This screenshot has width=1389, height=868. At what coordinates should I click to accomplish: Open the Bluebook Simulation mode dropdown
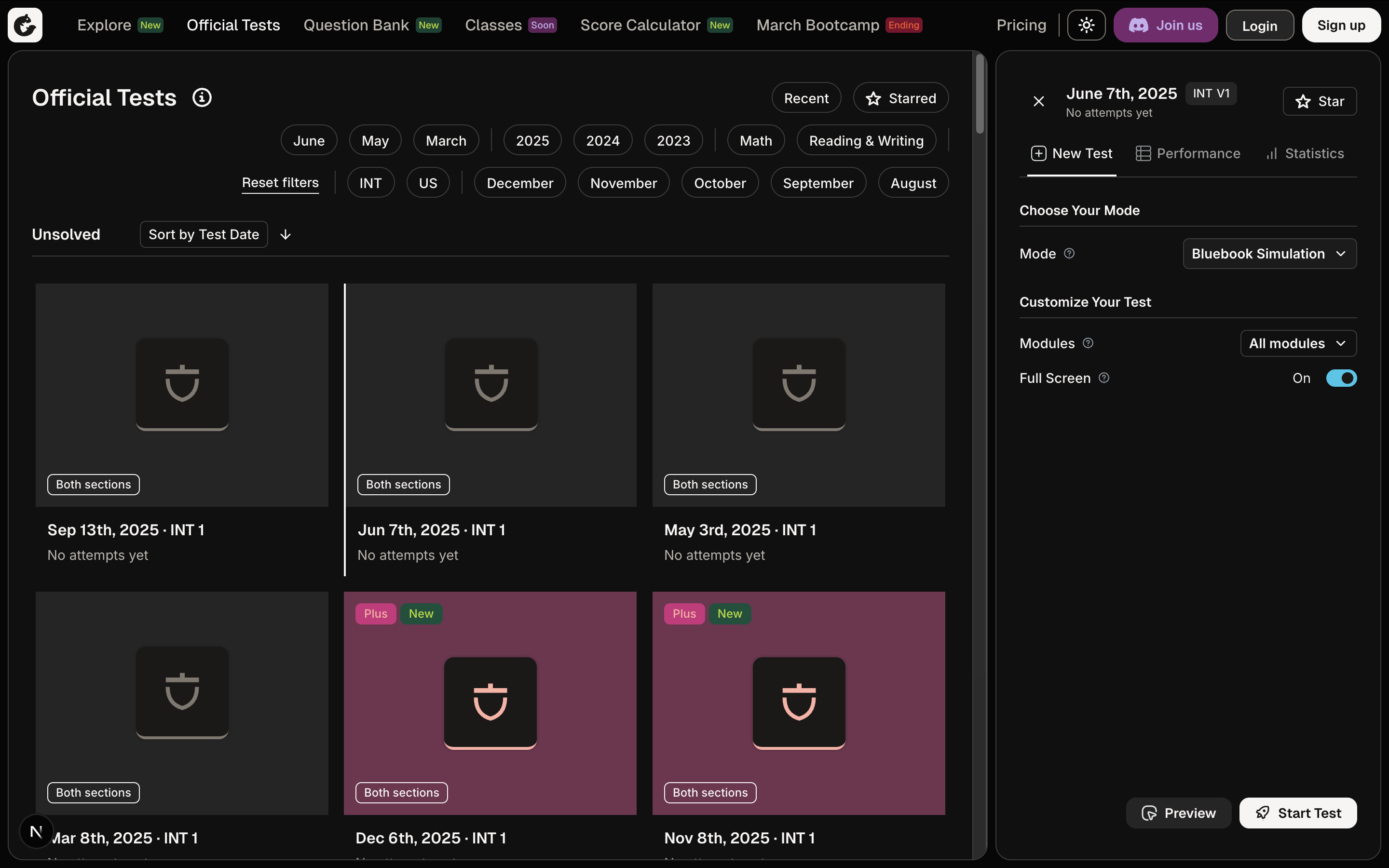(1269, 254)
